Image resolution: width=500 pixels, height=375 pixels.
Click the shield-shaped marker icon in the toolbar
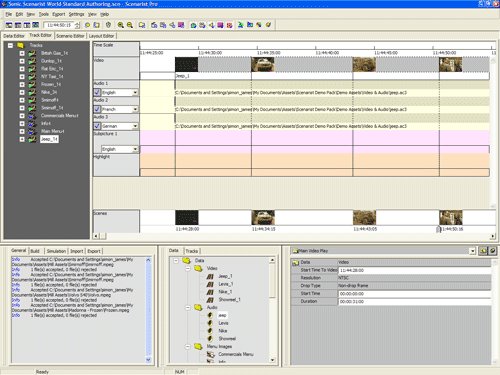point(108,25)
